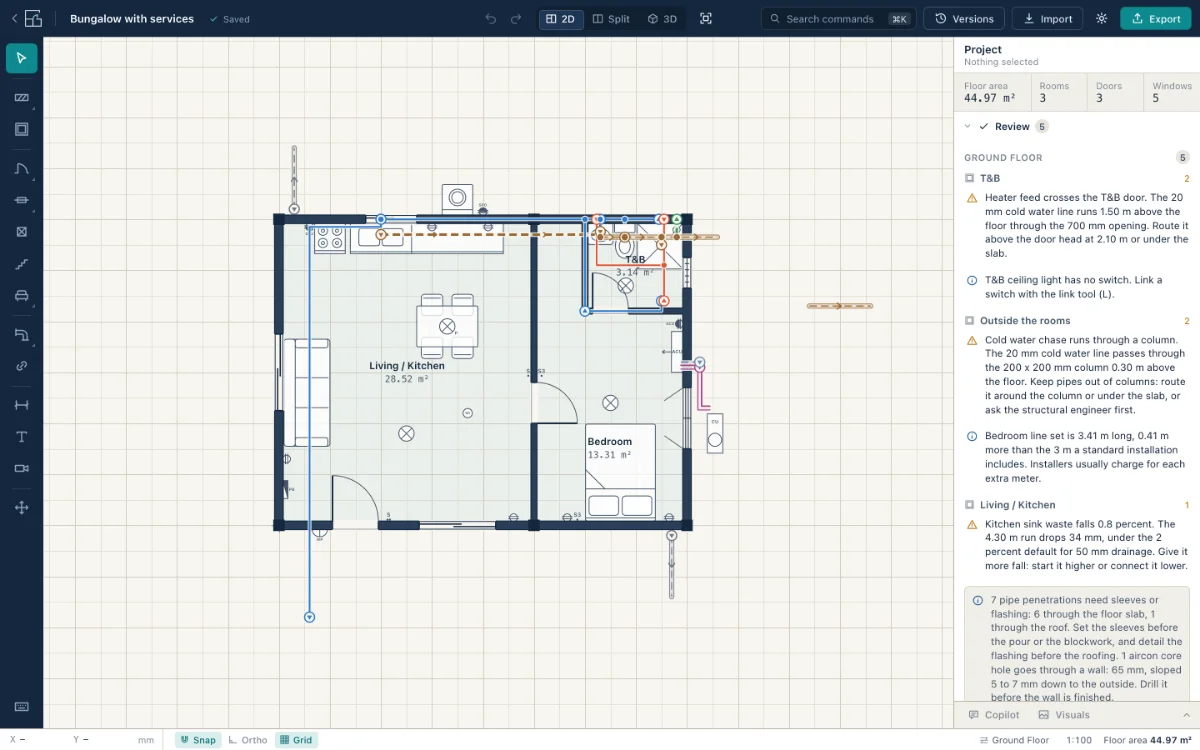Screen dimensions: 1200x750
Task: Switch to 2D view
Action: 561,19
